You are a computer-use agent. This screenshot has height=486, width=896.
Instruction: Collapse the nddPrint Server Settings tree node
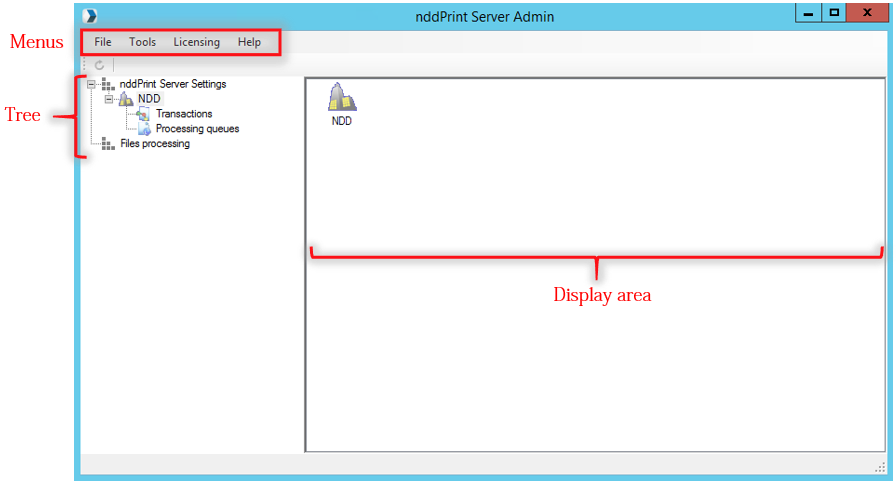point(91,85)
